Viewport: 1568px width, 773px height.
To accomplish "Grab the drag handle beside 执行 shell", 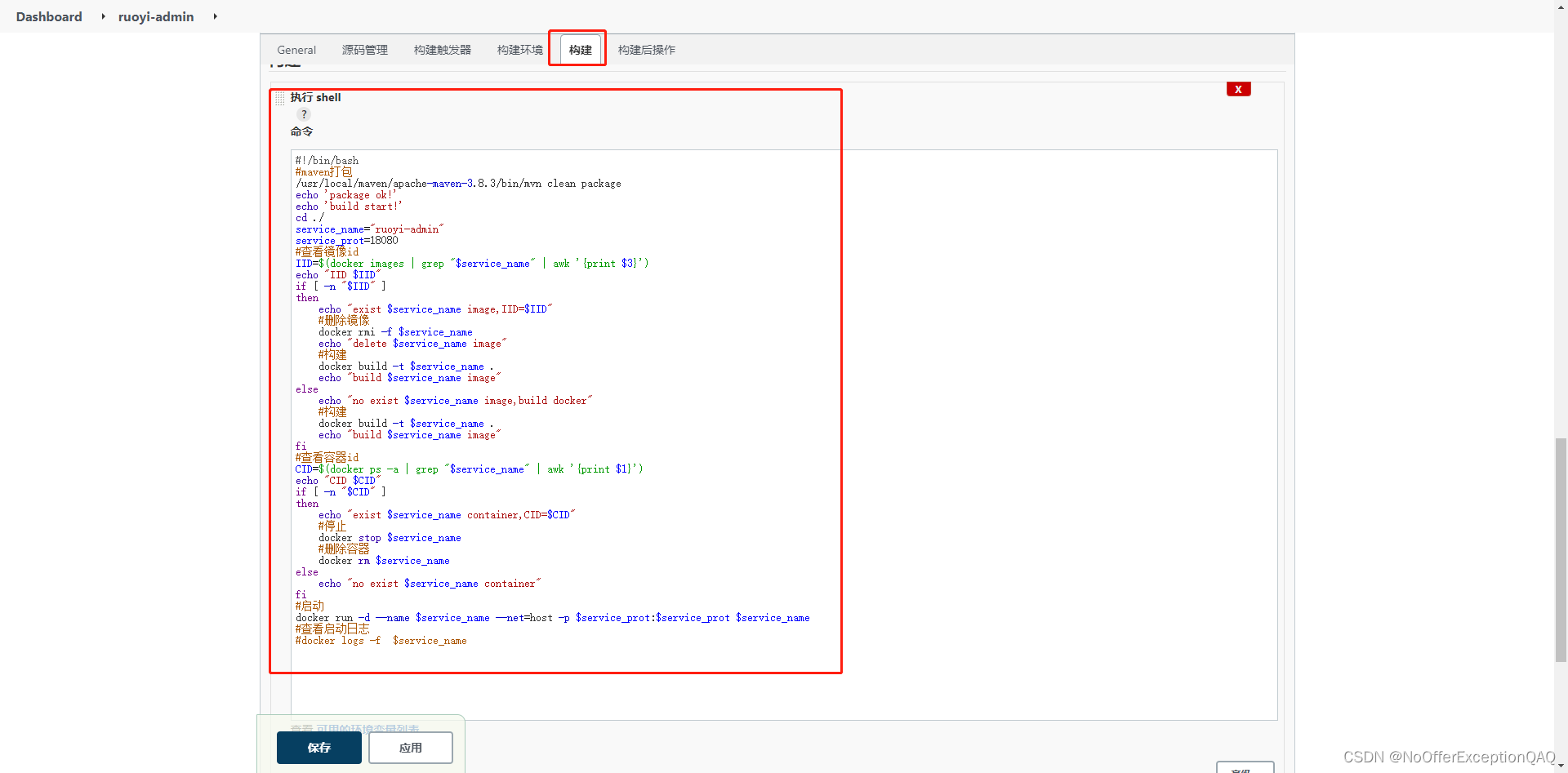I will [280, 98].
